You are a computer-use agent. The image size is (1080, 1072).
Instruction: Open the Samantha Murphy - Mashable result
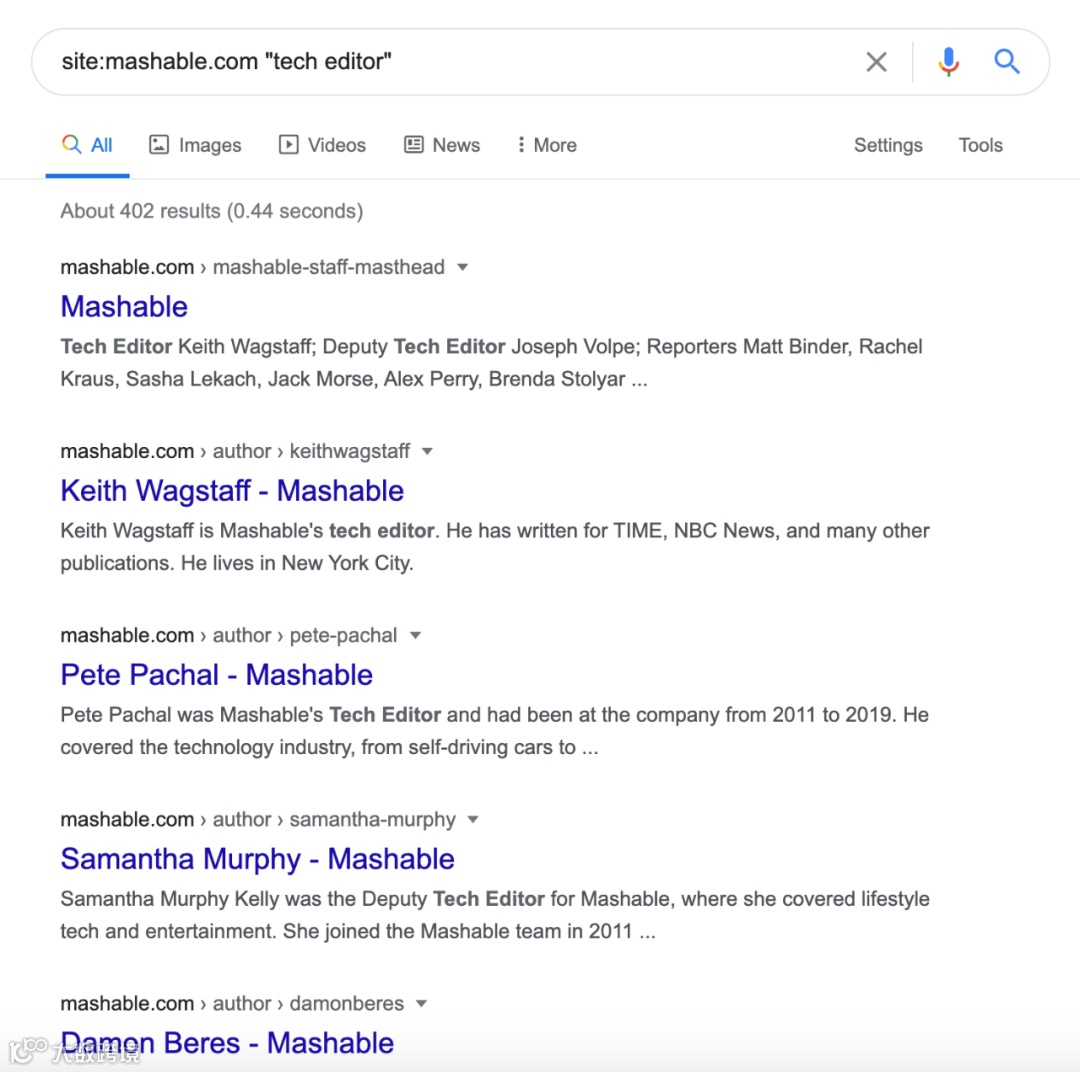point(257,859)
